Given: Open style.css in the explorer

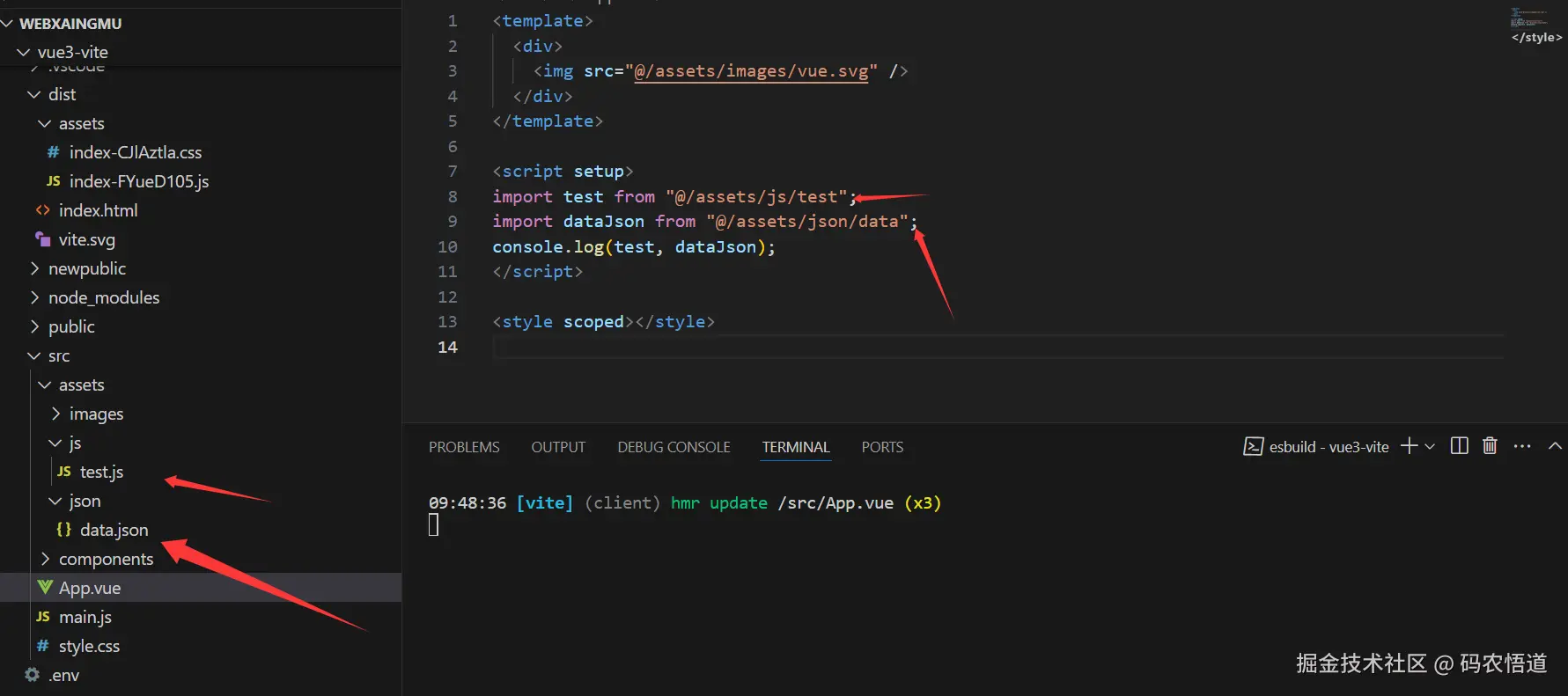Looking at the screenshot, I should [x=89, y=646].
